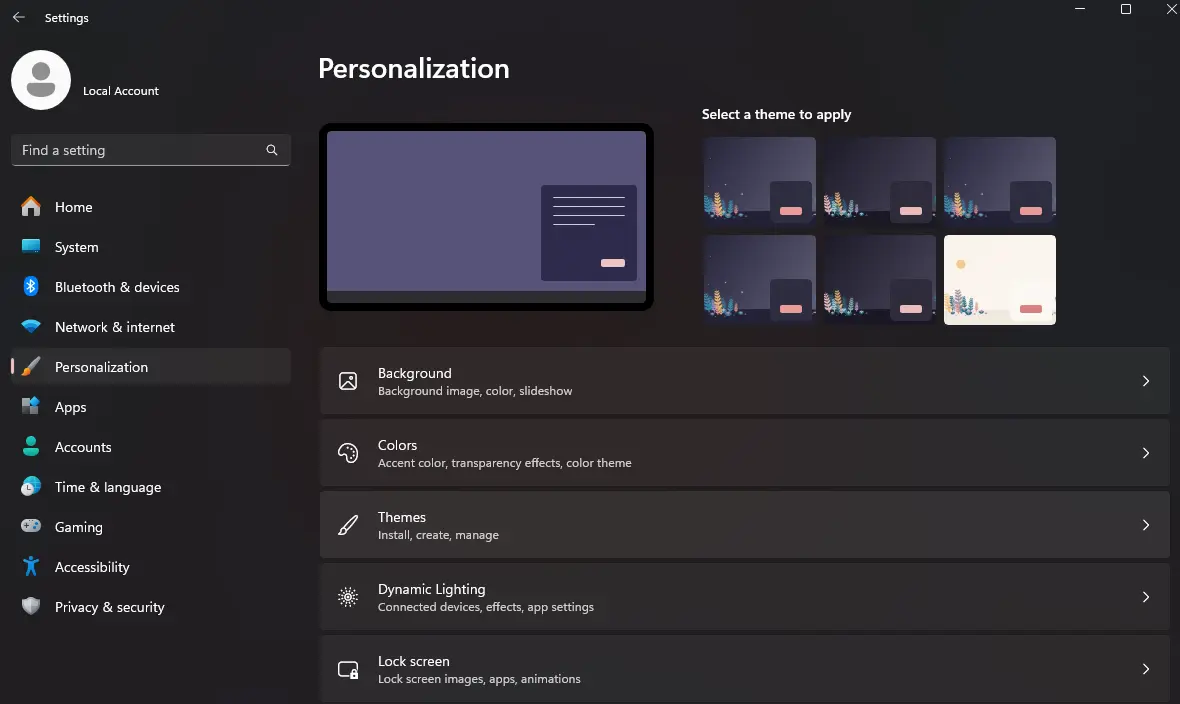Click the back arrow icon

tap(19, 17)
